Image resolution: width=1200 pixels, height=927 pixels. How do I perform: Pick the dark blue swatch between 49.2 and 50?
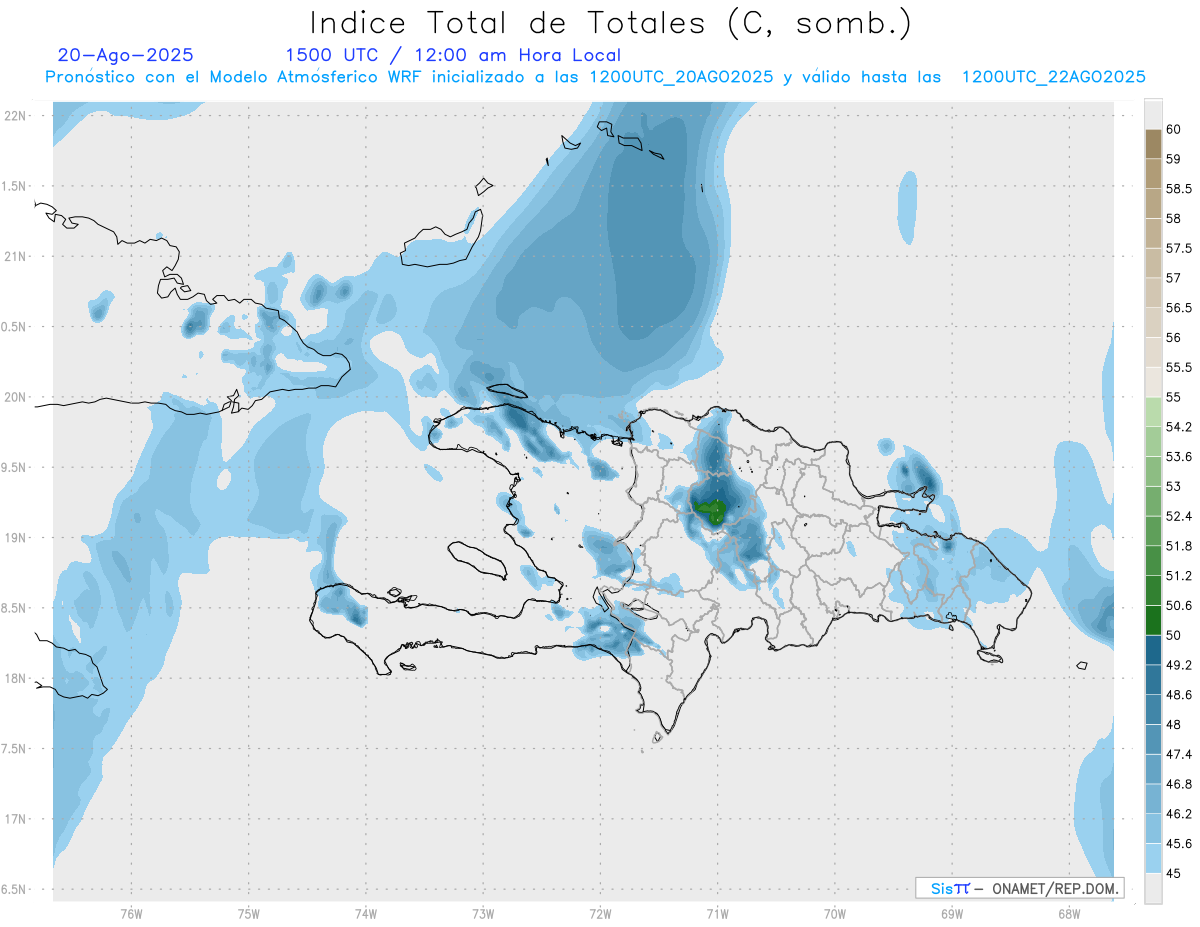(1153, 650)
